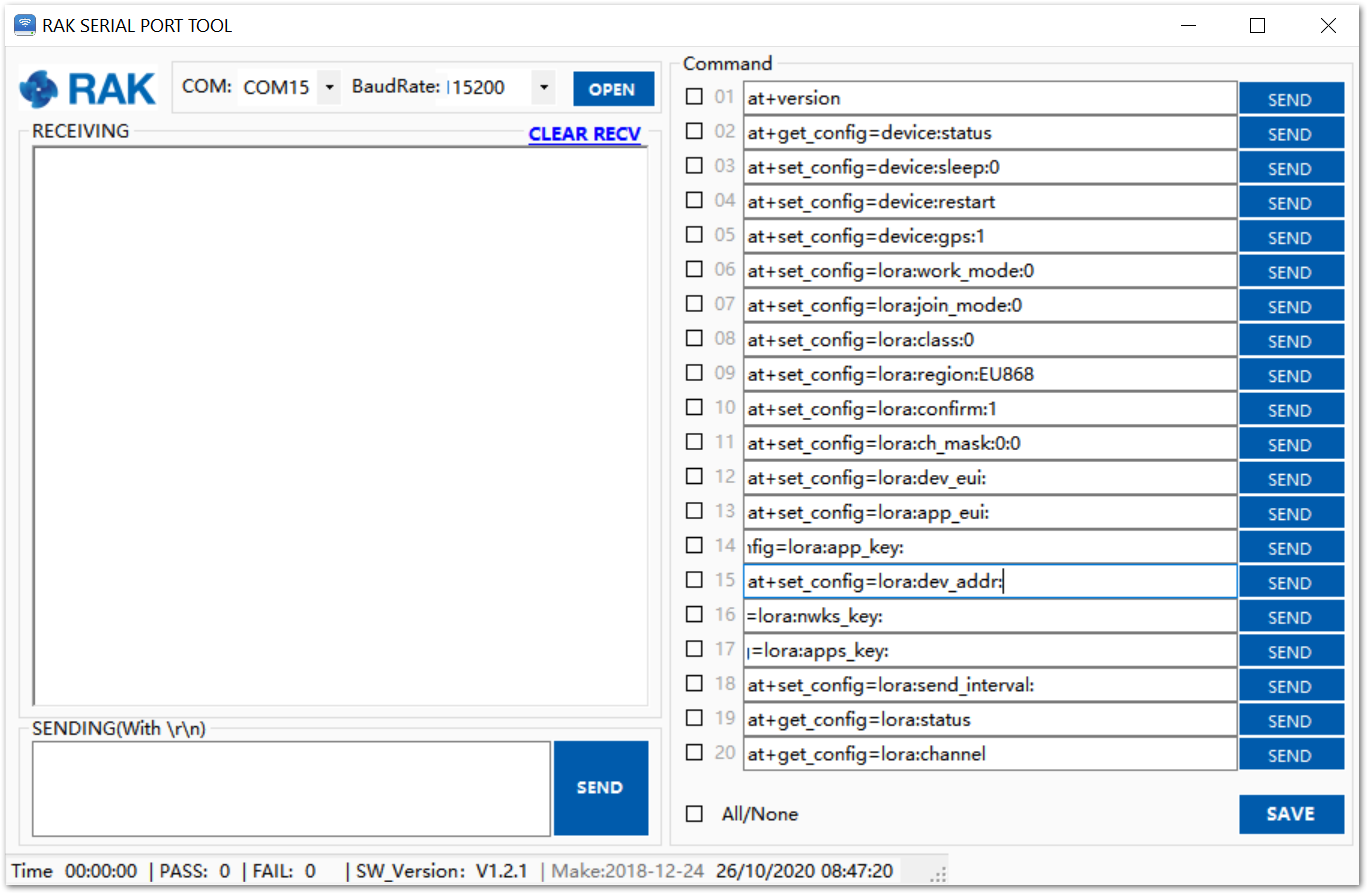The height and width of the screenshot is (894, 1368).
Task: Click the app icon in title bar
Action: coord(24,25)
